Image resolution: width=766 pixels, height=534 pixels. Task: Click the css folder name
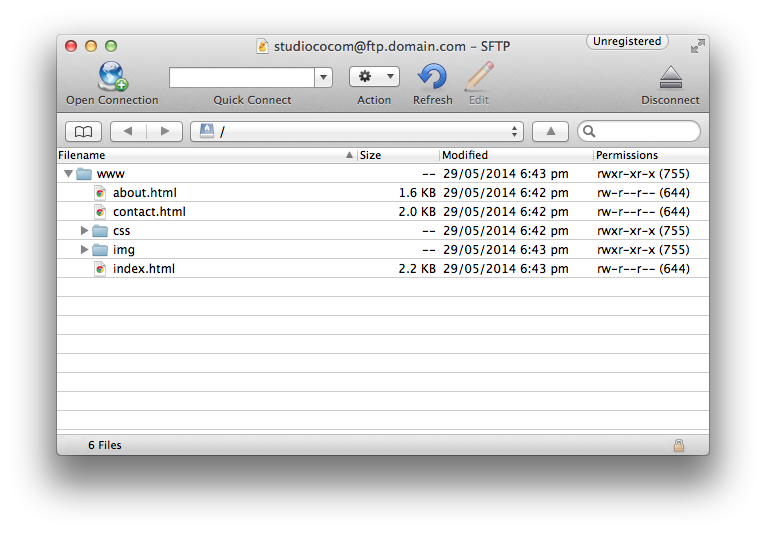122,231
